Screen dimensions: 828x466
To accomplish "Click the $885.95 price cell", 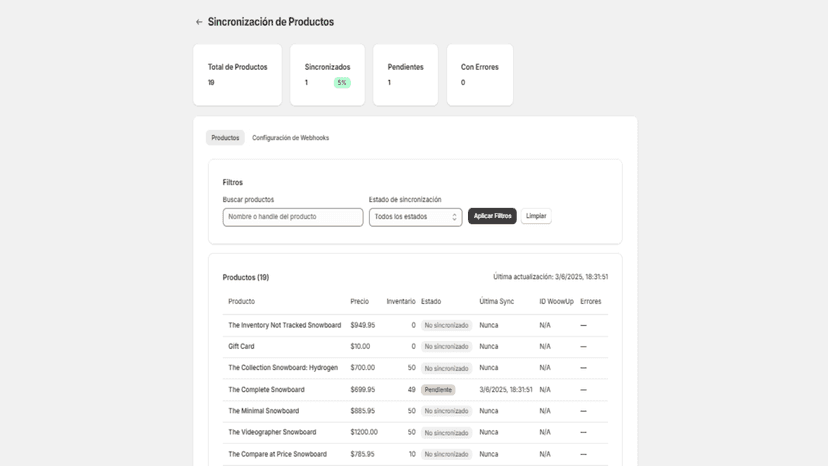I will pos(363,411).
